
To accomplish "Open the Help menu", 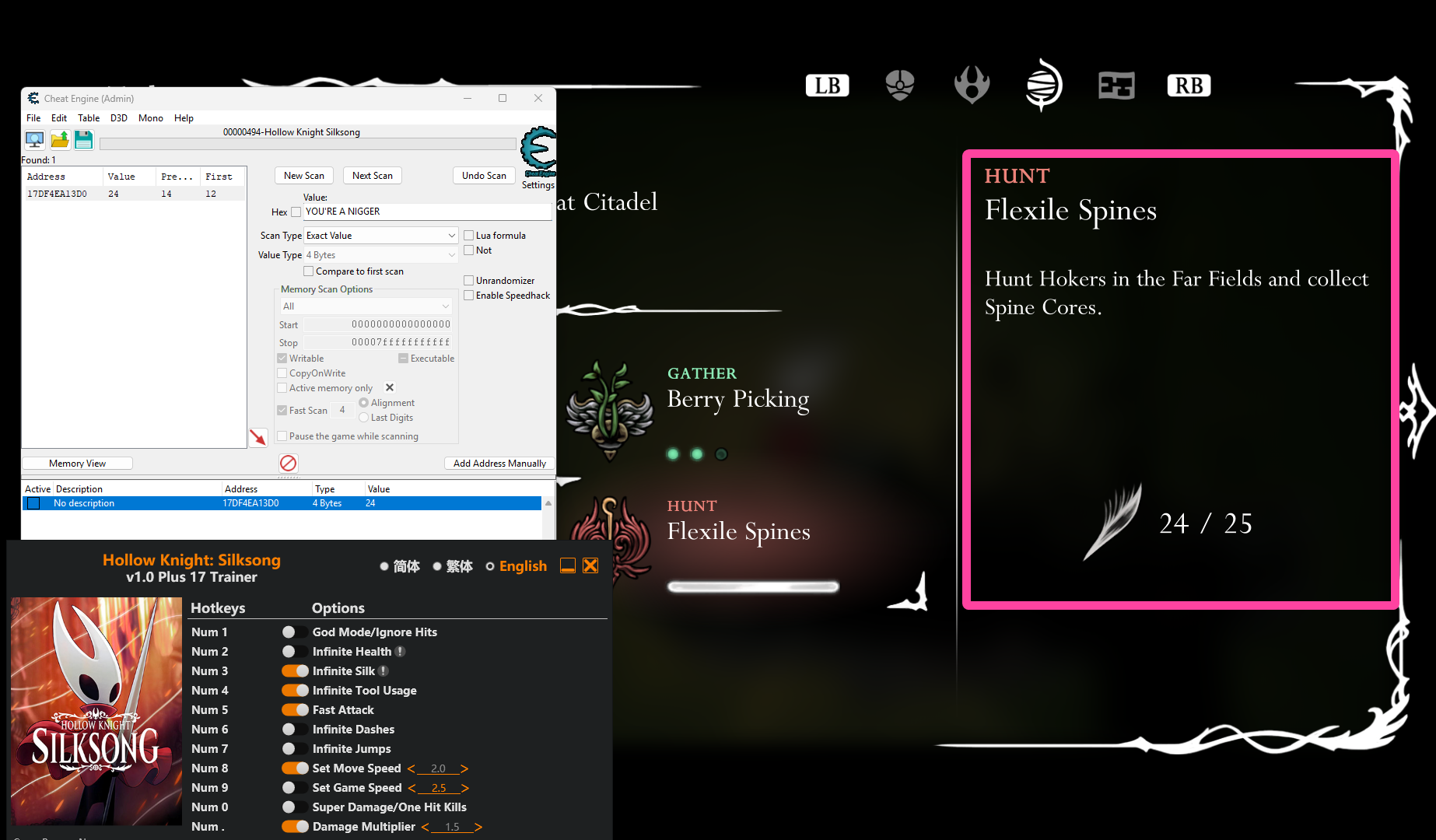I will pyautogui.click(x=184, y=118).
